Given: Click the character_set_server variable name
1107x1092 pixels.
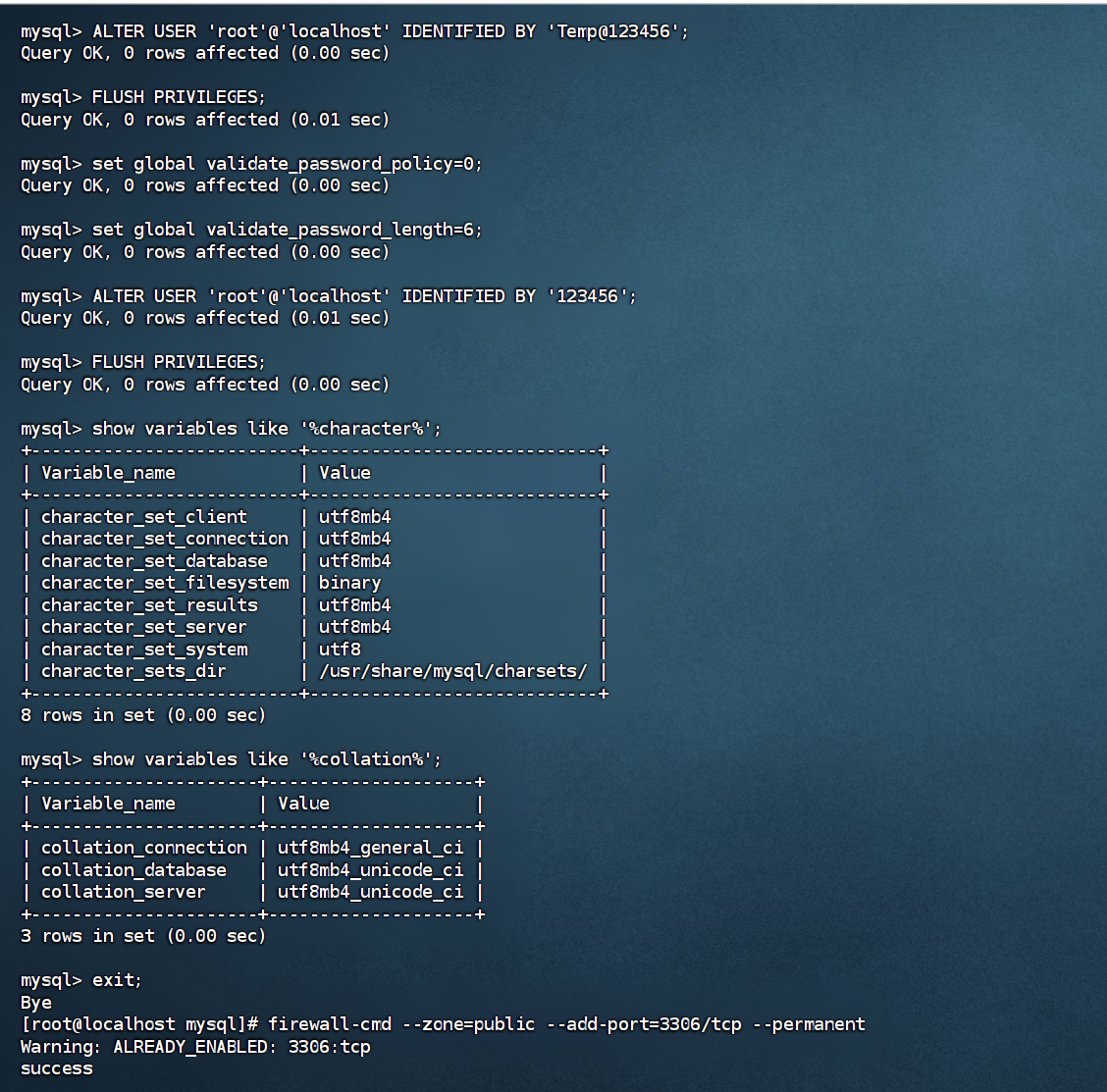Looking at the screenshot, I should [144, 628].
